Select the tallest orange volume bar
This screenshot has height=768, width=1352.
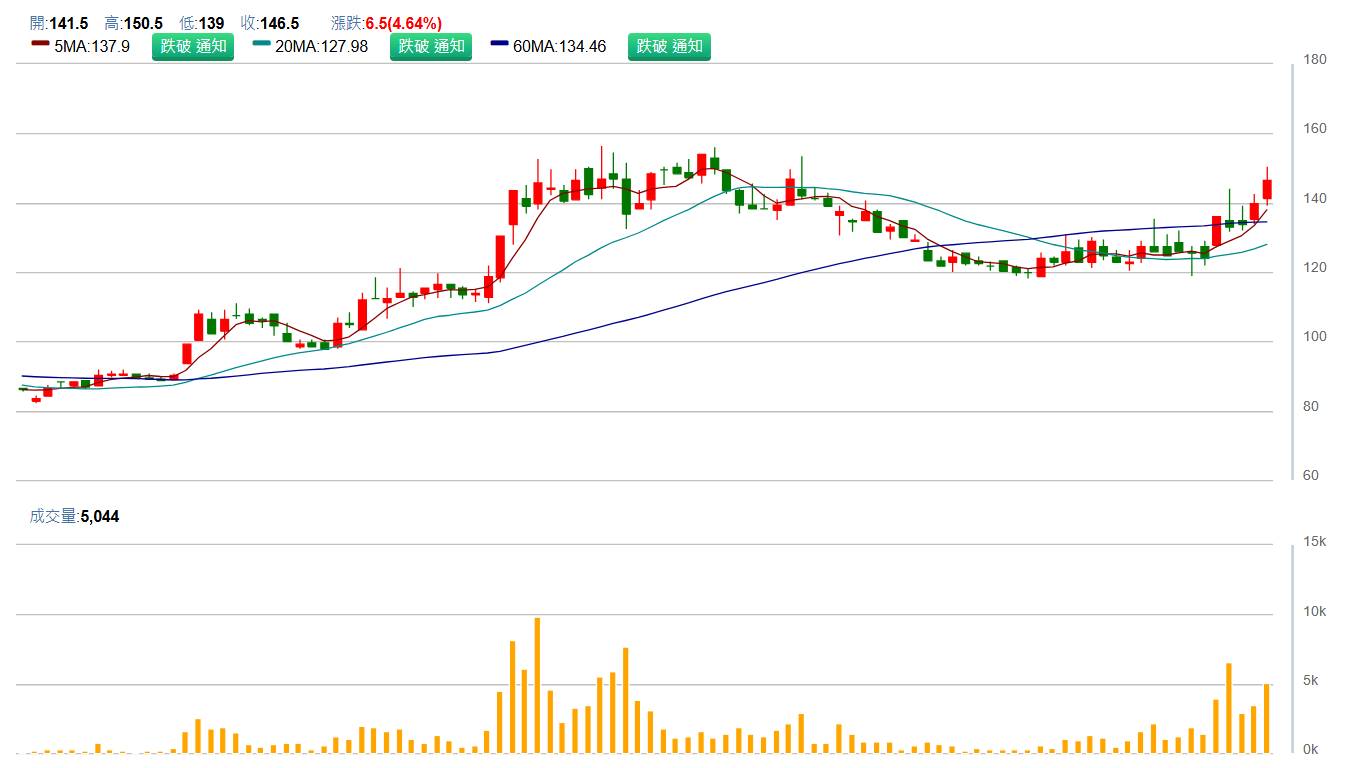tap(537, 685)
